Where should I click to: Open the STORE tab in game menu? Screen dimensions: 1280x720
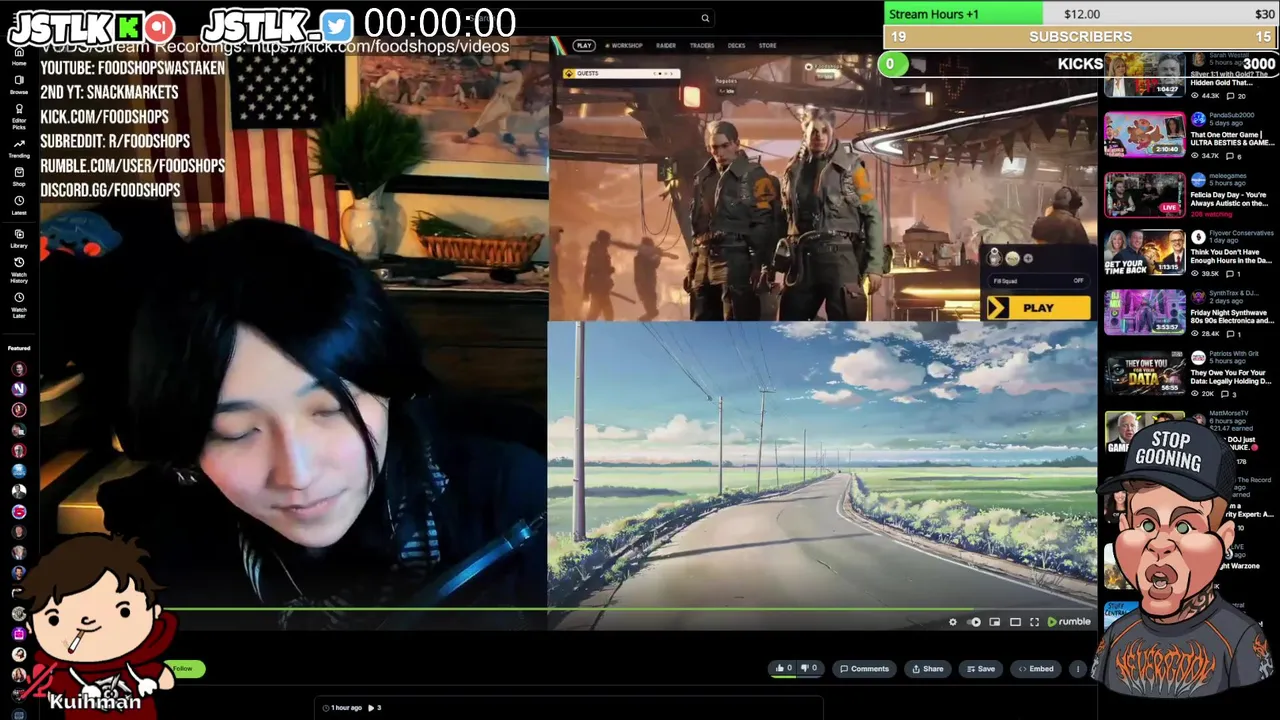tap(767, 45)
